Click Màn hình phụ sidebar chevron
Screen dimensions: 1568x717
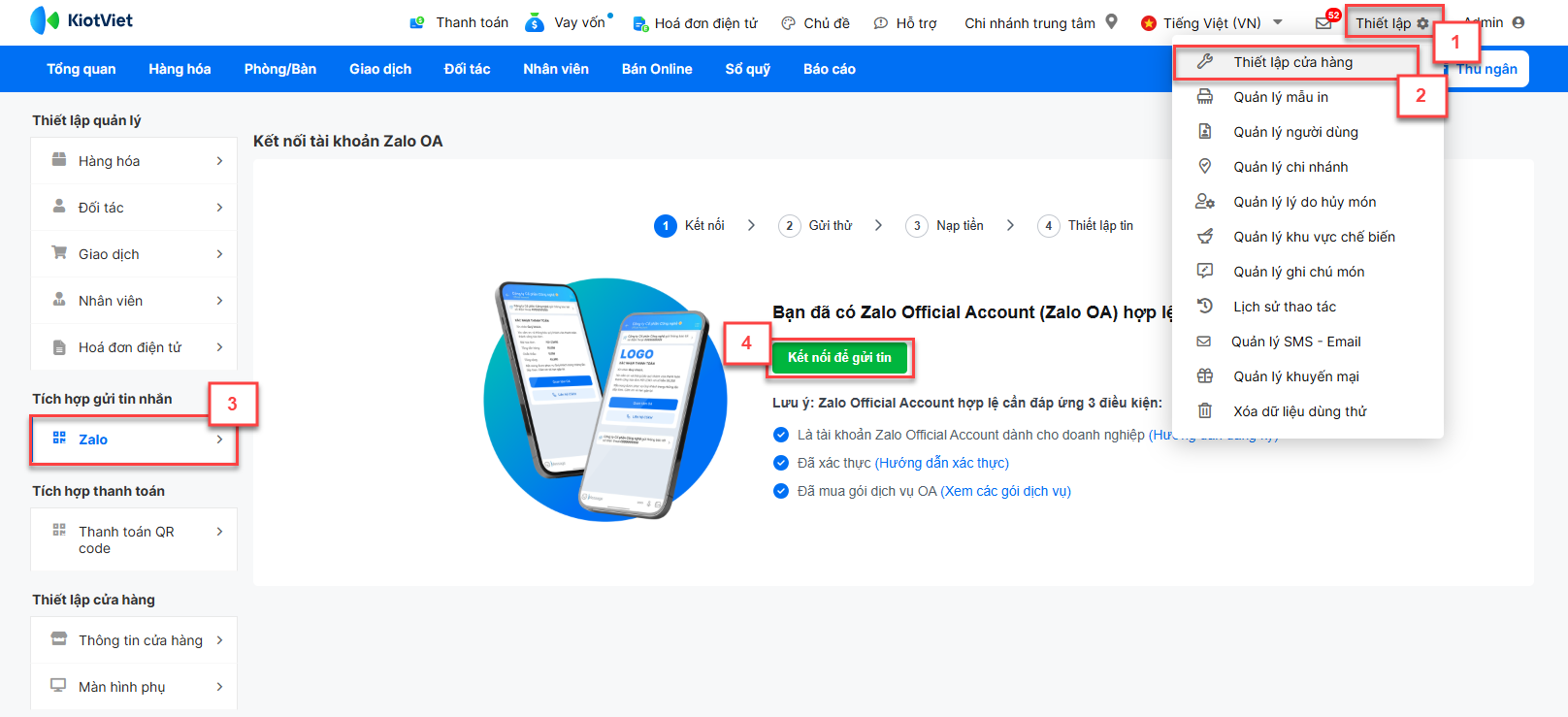pyautogui.click(x=220, y=687)
